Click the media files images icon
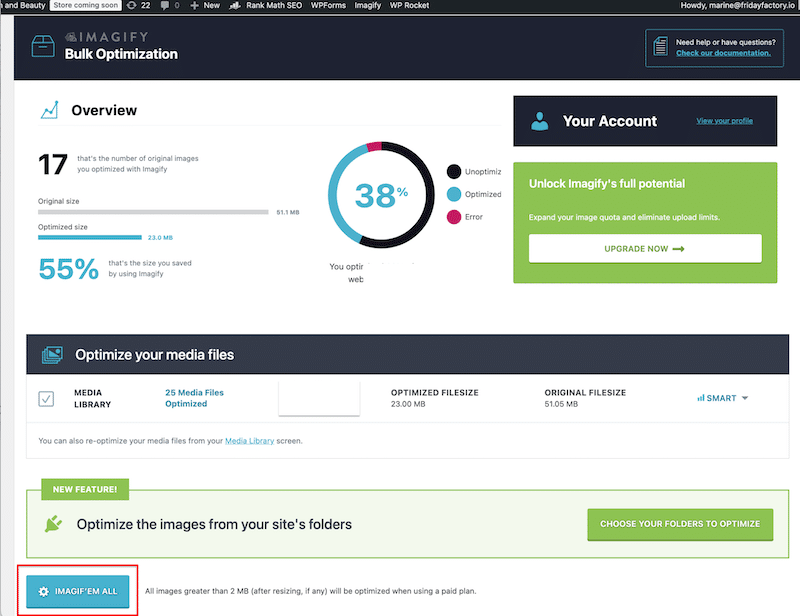 52,355
